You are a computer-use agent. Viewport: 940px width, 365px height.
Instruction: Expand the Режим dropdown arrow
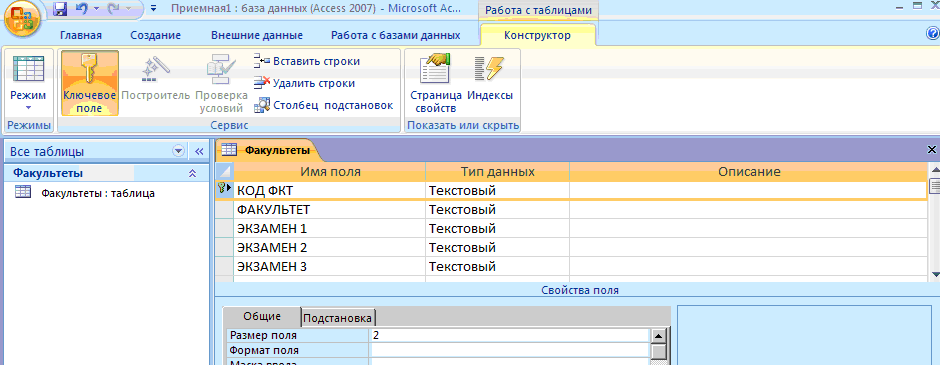pyautogui.click(x=28, y=108)
